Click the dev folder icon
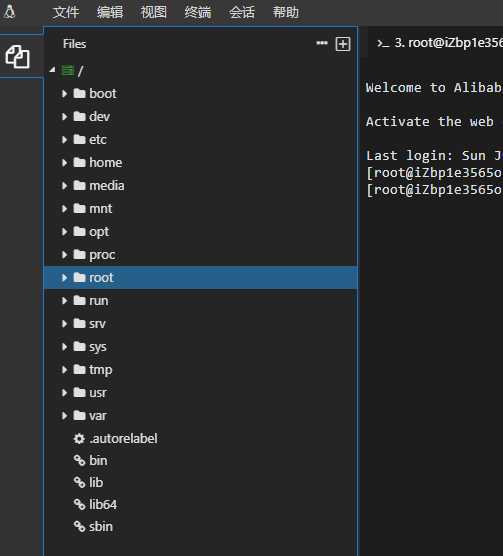This screenshot has height=556, width=503. (x=79, y=116)
